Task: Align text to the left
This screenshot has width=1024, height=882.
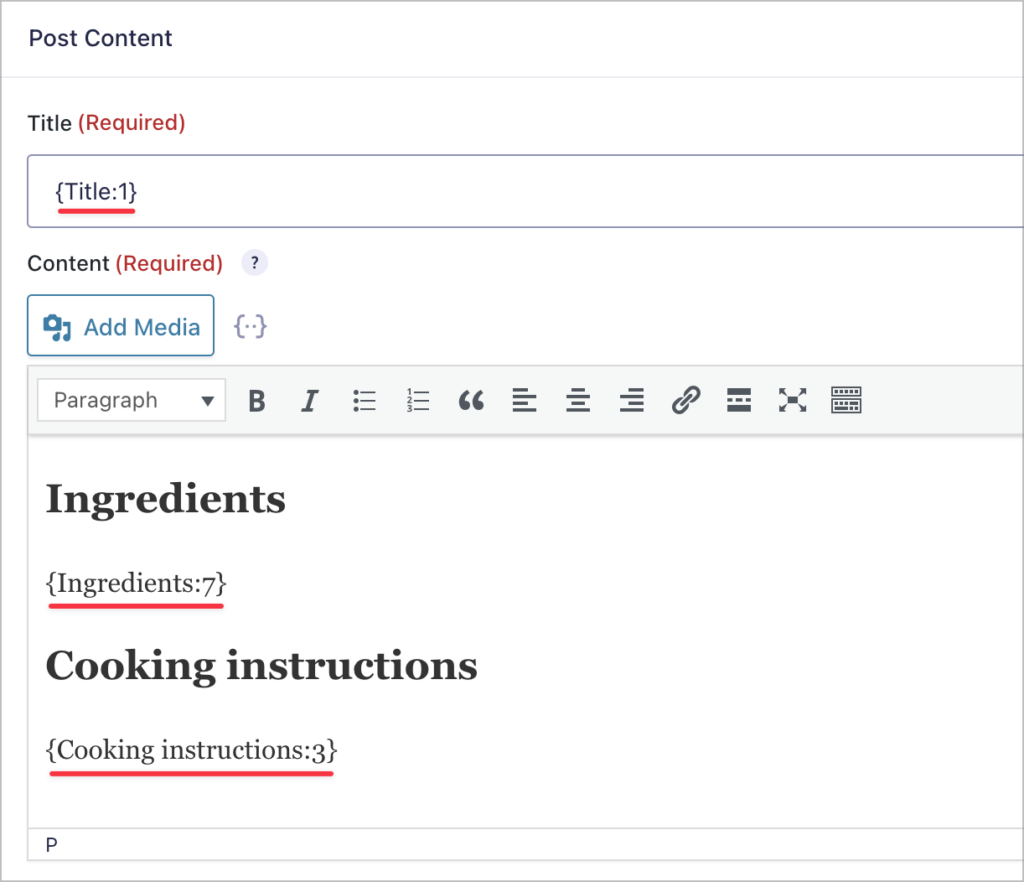Action: pos(524,400)
